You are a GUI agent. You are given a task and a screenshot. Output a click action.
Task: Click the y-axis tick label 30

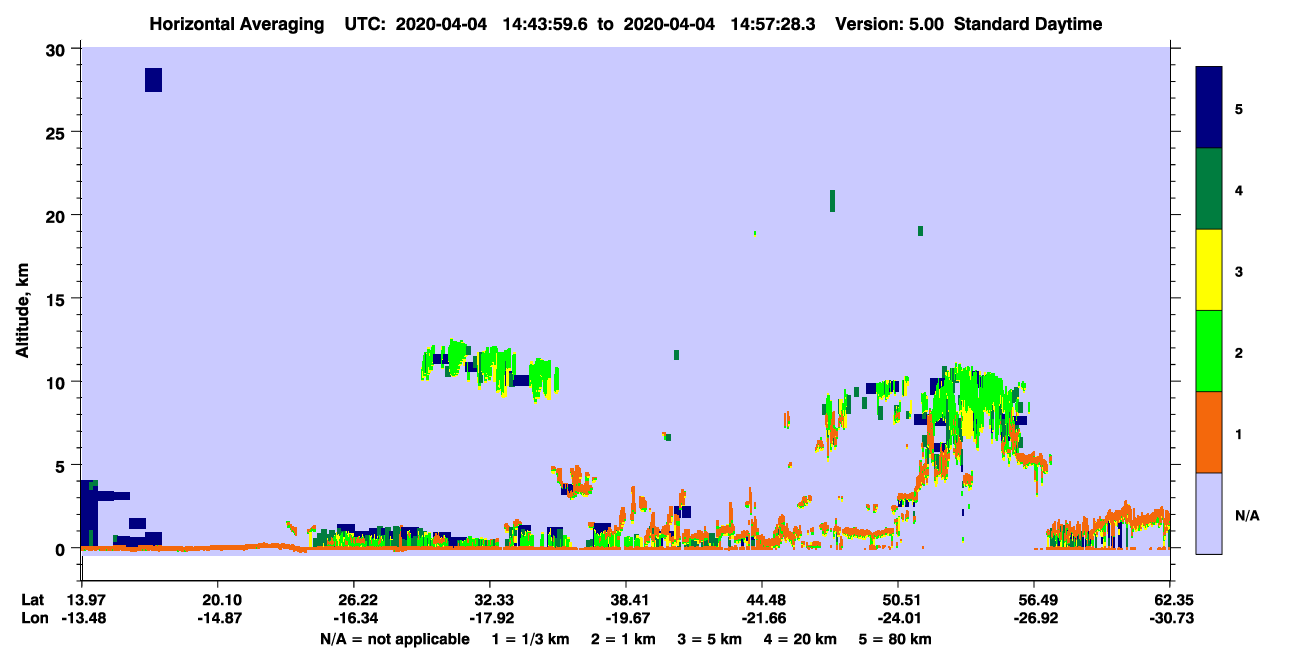point(57,49)
